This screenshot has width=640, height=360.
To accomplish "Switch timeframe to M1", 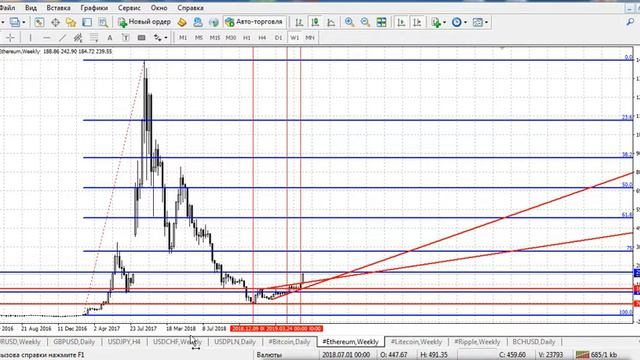I will [x=183, y=38].
